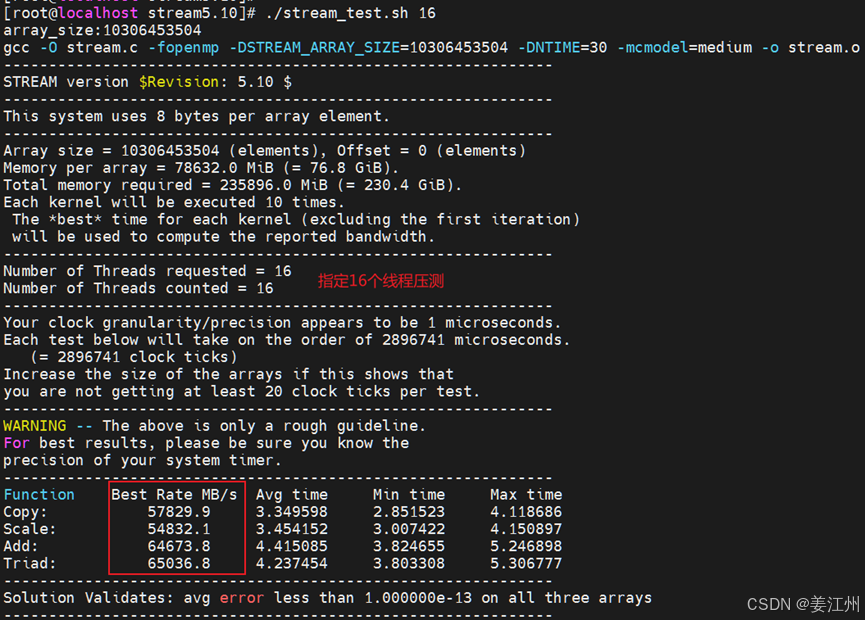The width and height of the screenshot is (865, 620).
Task: Click the 'Solution Validates' result line
Action: [327, 598]
